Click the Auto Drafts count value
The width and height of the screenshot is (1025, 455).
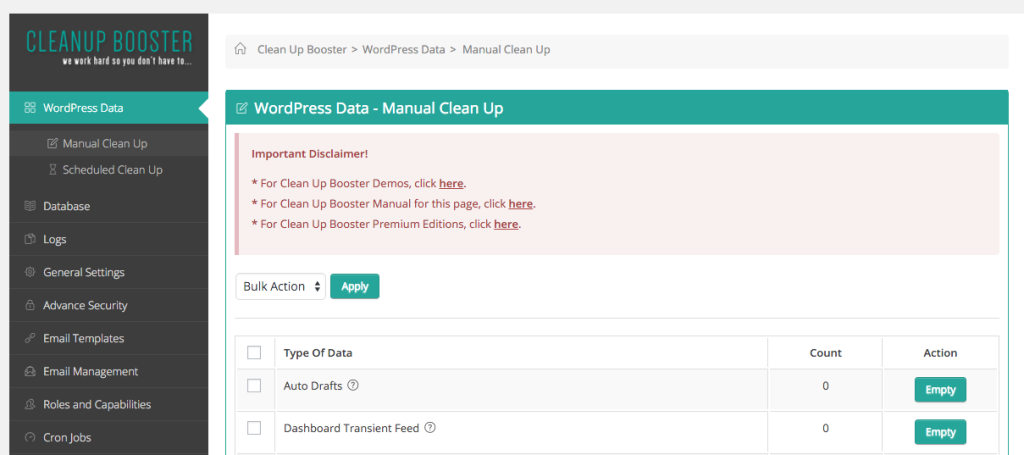[x=826, y=386]
